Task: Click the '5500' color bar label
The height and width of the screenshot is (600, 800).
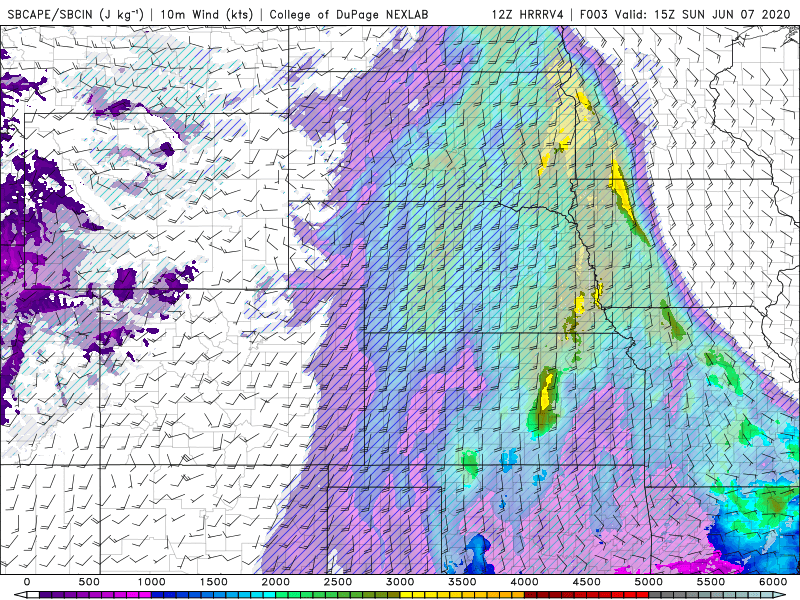Action: [x=712, y=582]
